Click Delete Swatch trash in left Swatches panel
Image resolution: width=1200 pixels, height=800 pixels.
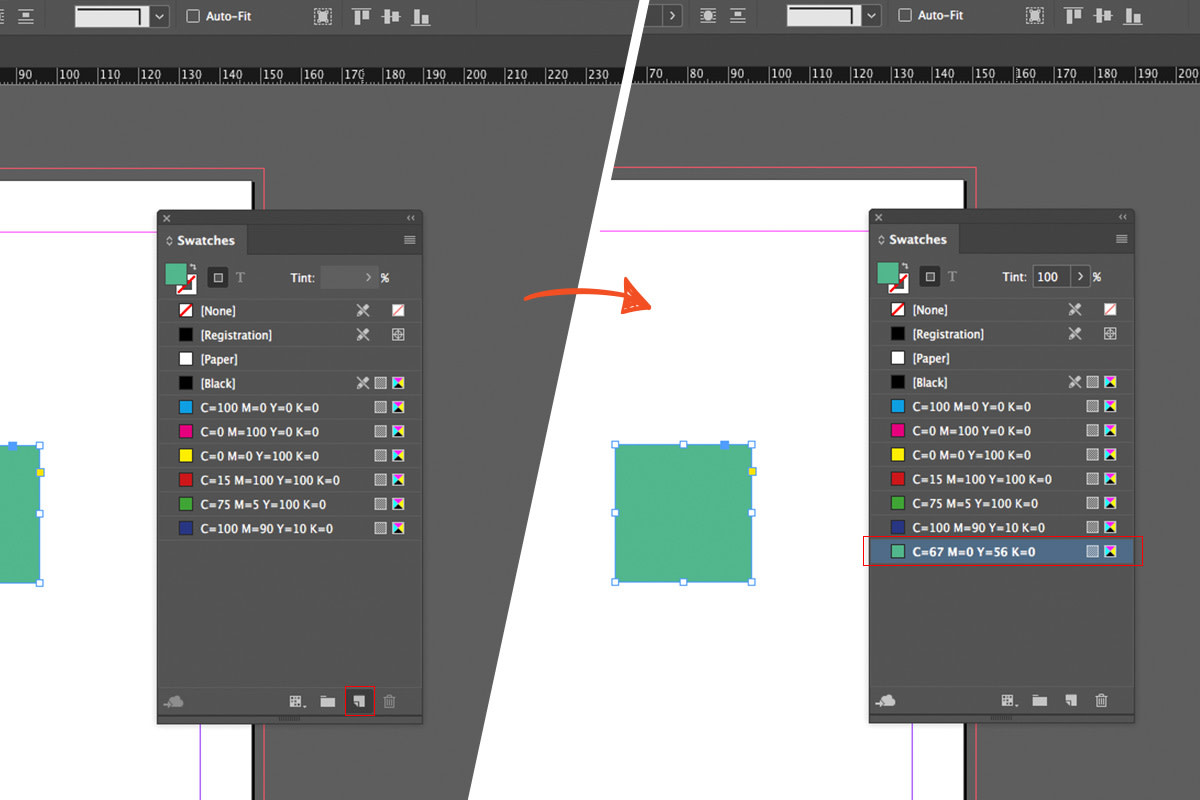[390, 701]
